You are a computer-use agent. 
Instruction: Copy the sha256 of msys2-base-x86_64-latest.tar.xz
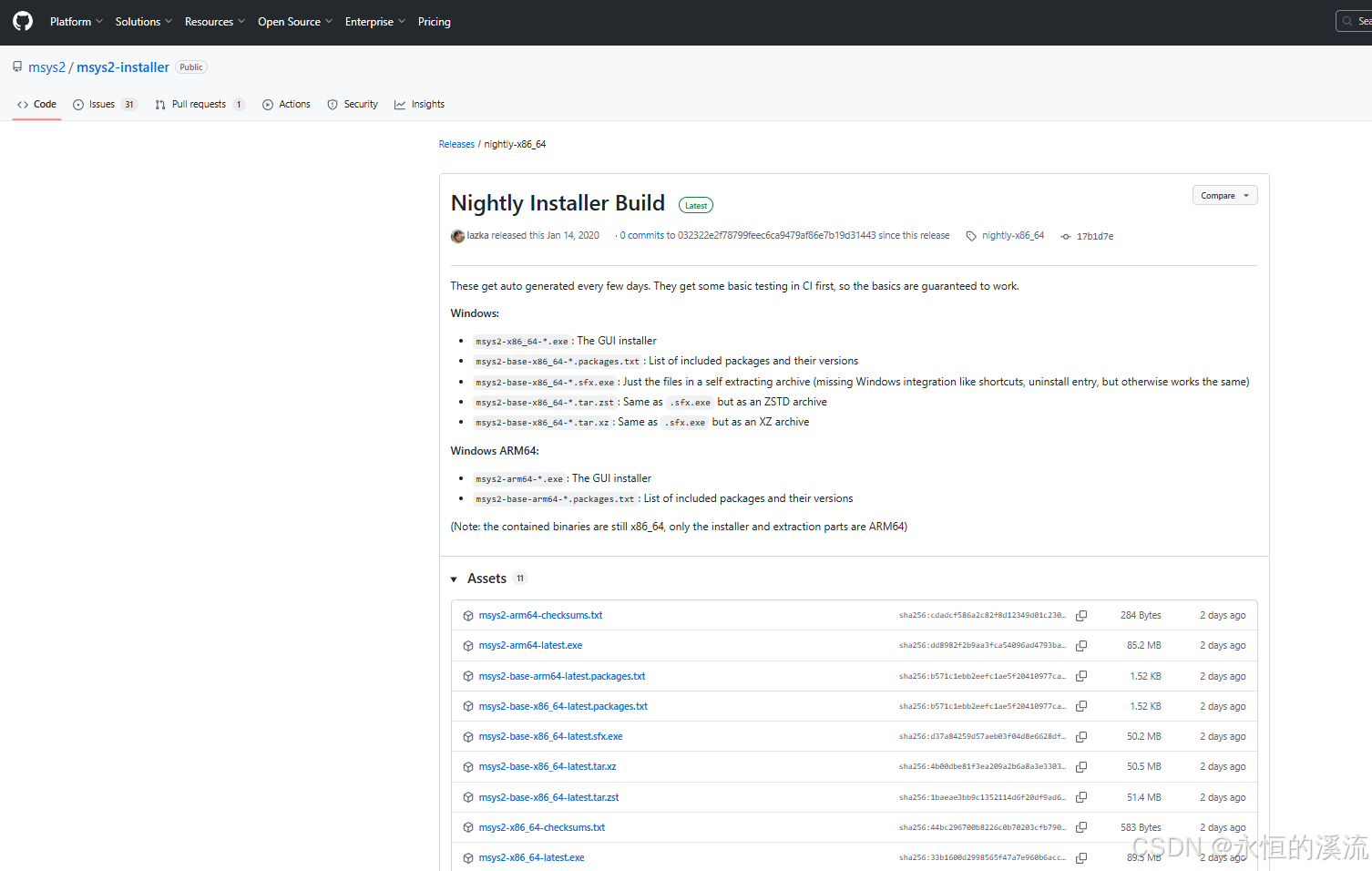[1081, 767]
